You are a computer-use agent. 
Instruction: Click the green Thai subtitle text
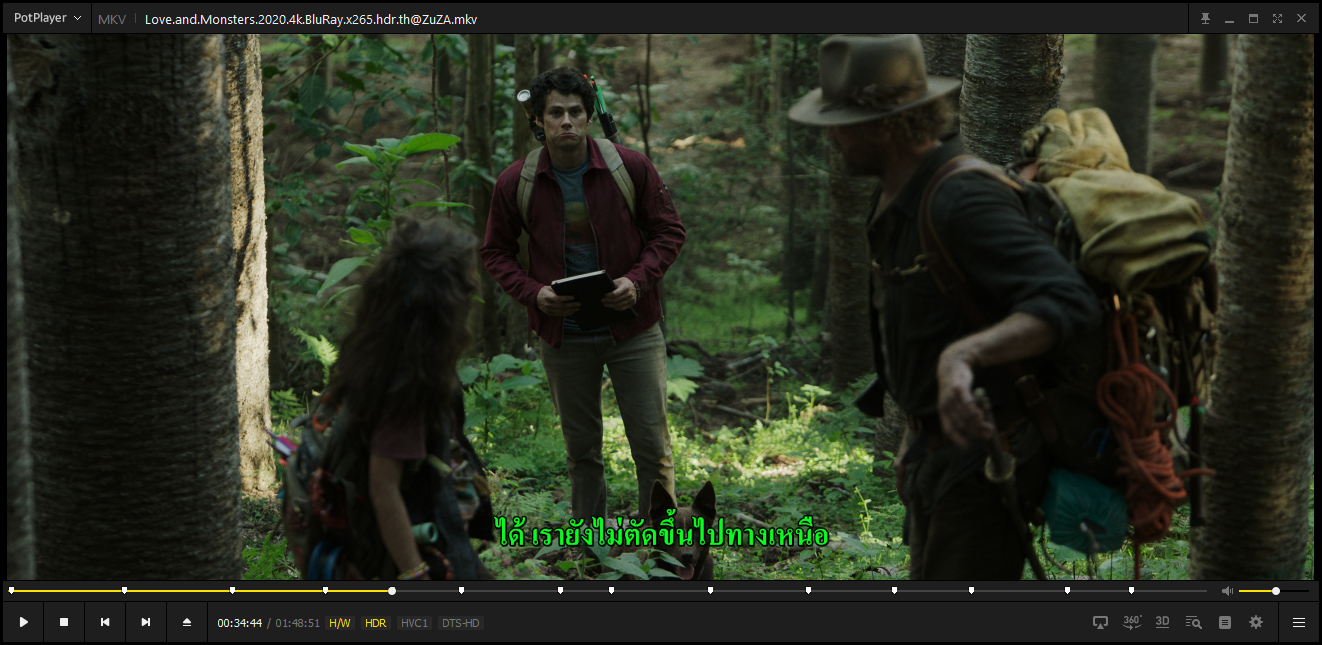click(x=662, y=534)
